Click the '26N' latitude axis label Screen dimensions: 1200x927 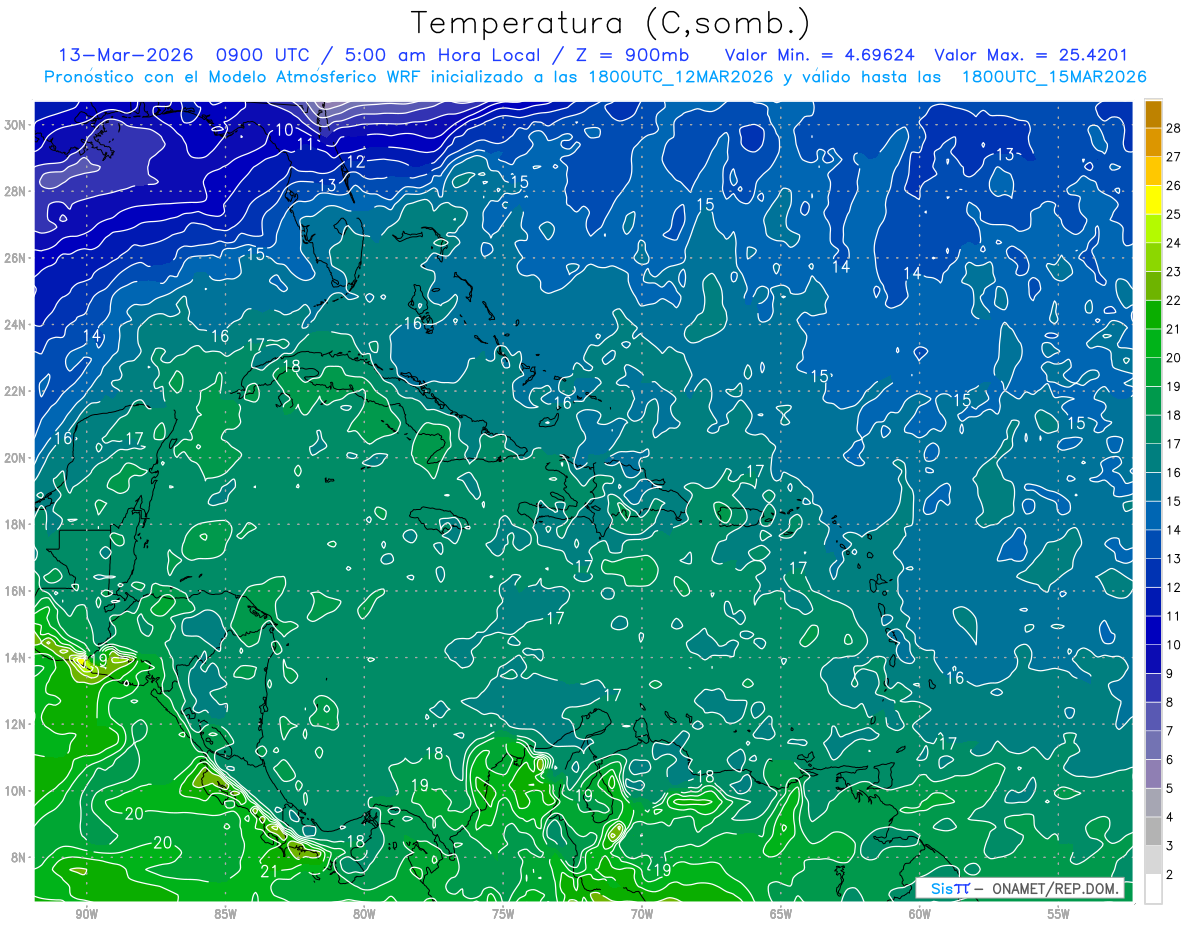(x=17, y=257)
